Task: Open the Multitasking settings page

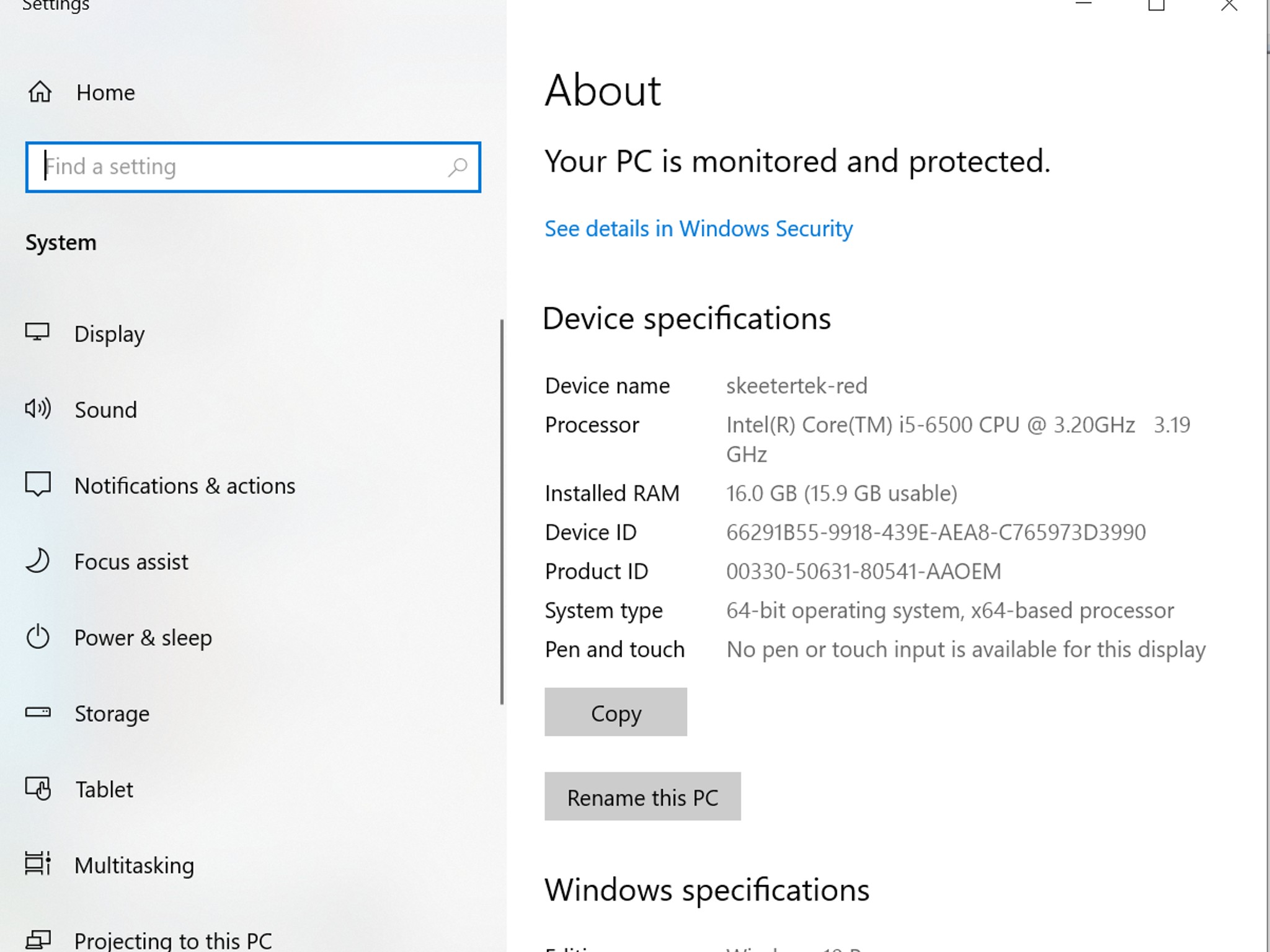Action: click(134, 864)
